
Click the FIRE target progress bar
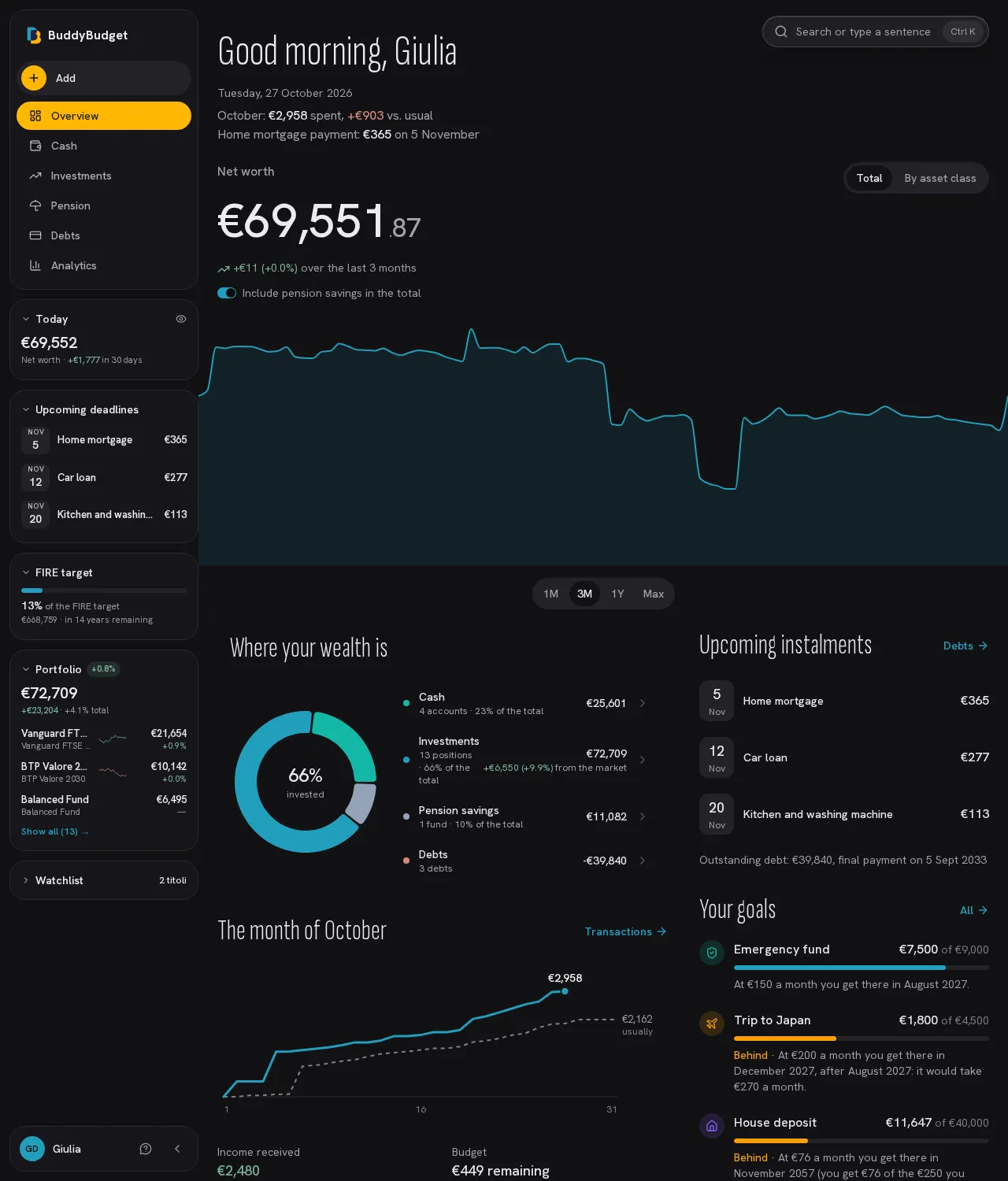pos(104,590)
